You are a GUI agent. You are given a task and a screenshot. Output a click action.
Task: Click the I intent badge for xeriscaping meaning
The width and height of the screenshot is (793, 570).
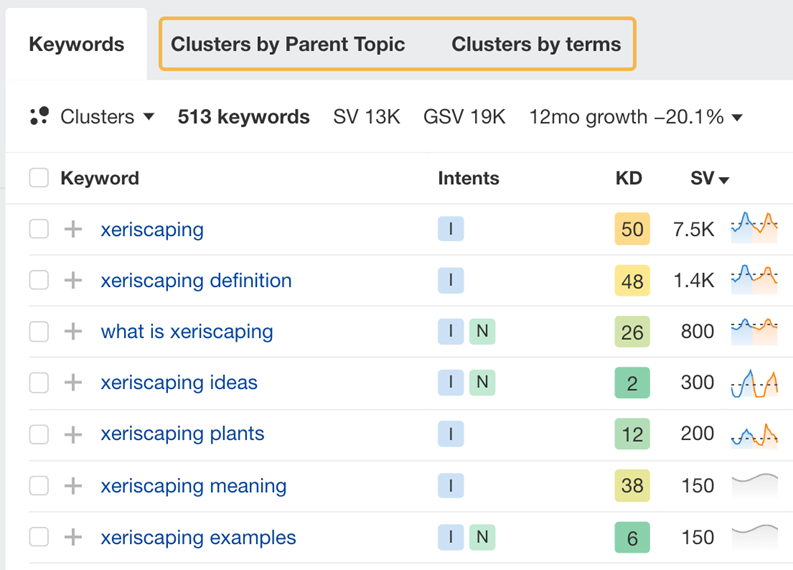click(x=450, y=486)
